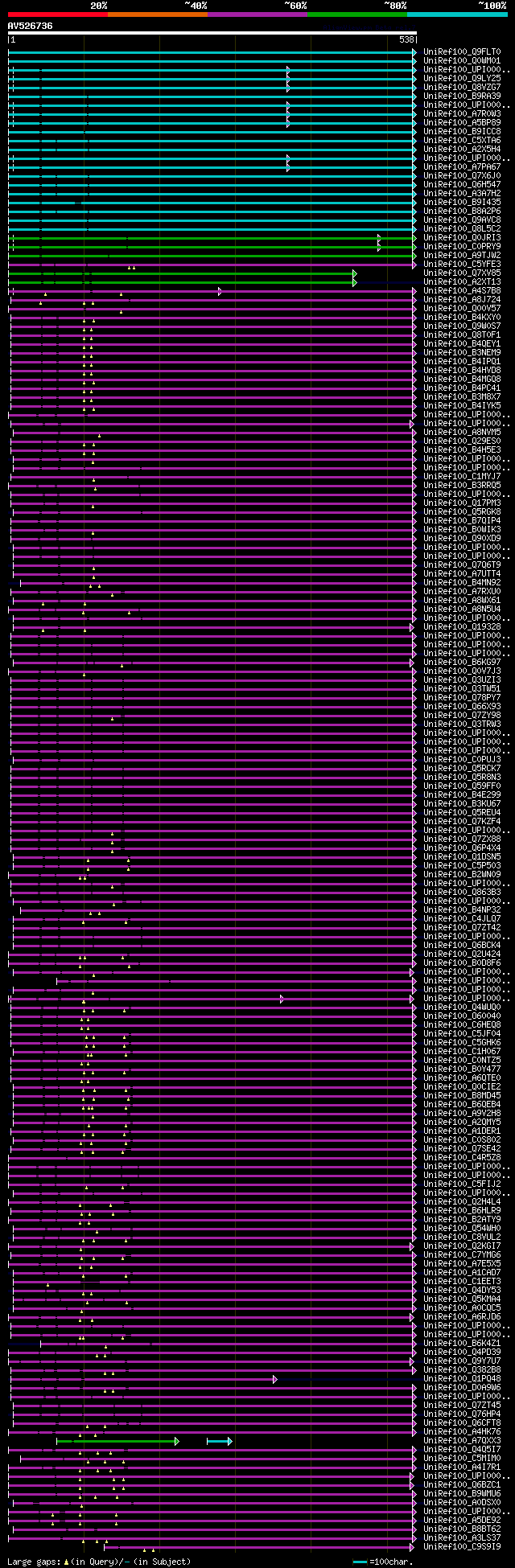
Task: Click the UniRef100_C9S9I9 label
Action: coord(462,1546)
